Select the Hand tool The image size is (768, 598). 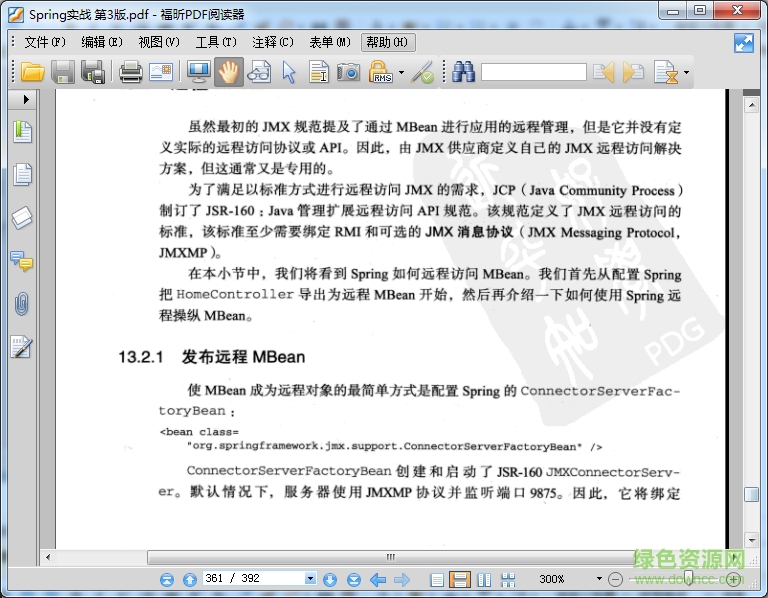[228, 72]
